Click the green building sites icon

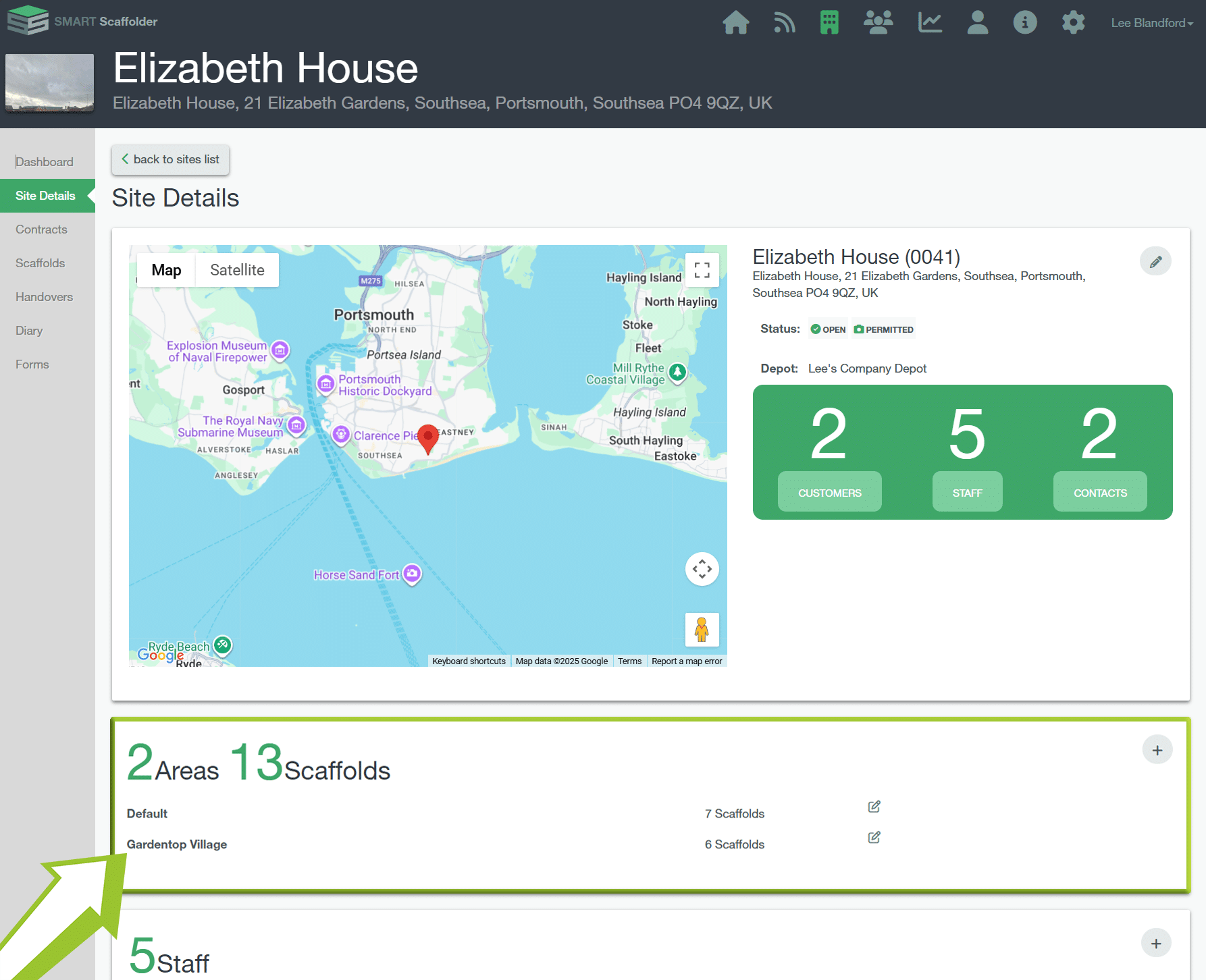(x=829, y=22)
